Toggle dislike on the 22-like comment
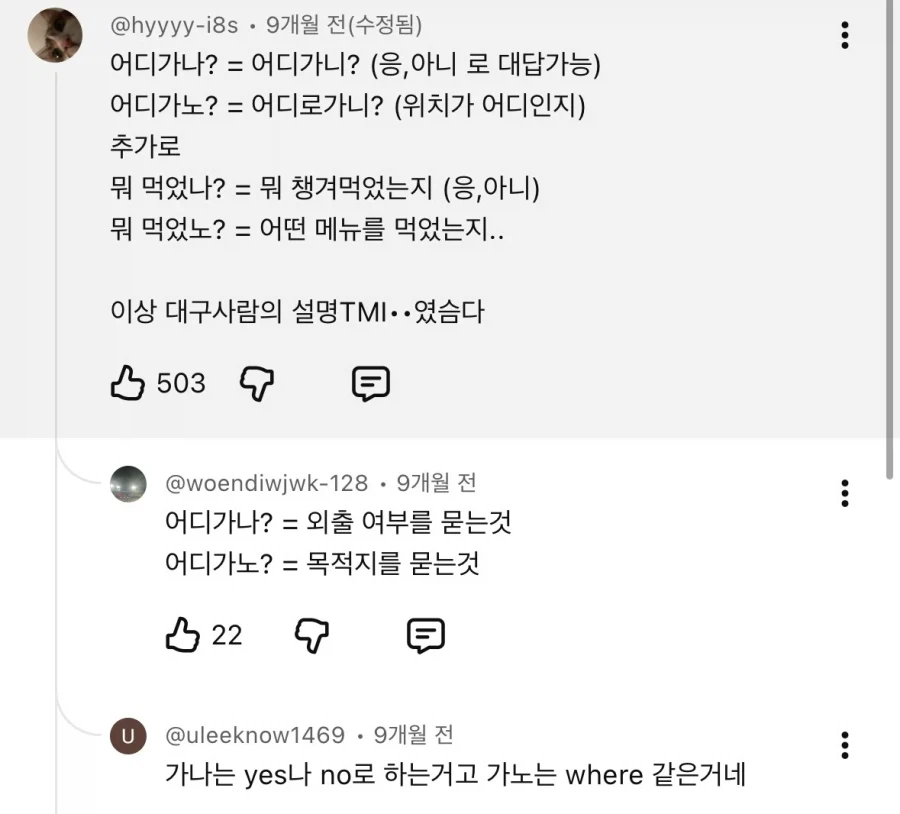The height and width of the screenshot is (814, 900). click(311, 635)
